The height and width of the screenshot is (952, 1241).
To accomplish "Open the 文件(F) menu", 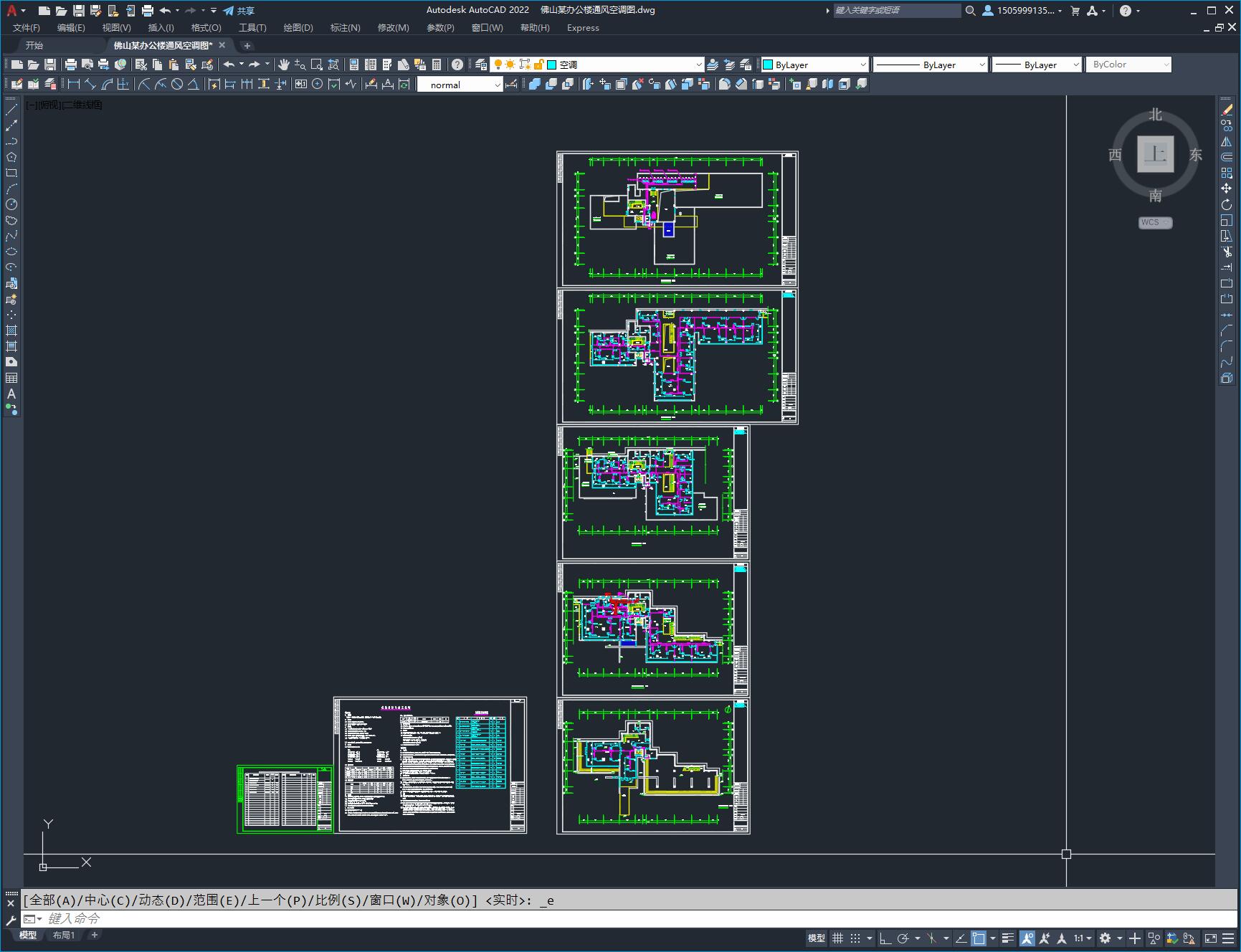I will coord(27,28).
